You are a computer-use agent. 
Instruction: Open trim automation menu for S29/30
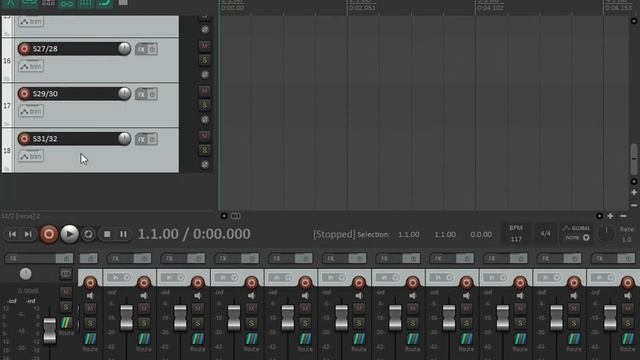31,111
